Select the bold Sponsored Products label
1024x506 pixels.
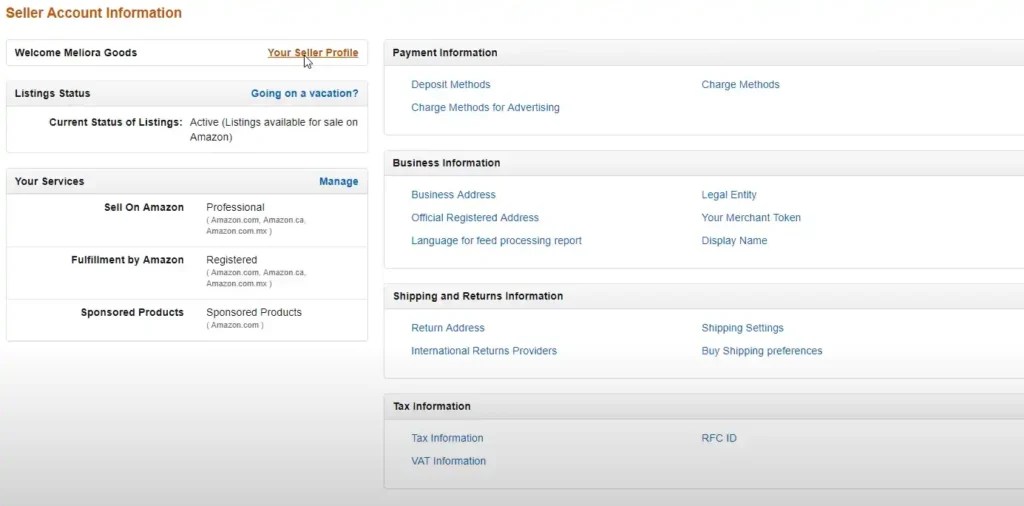(132, 312)
